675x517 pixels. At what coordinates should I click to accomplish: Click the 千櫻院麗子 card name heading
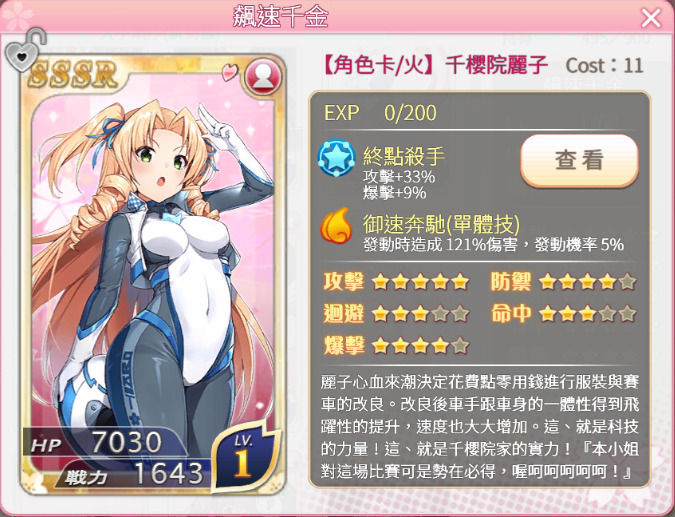pyautogui.click(x=496, y=66)
